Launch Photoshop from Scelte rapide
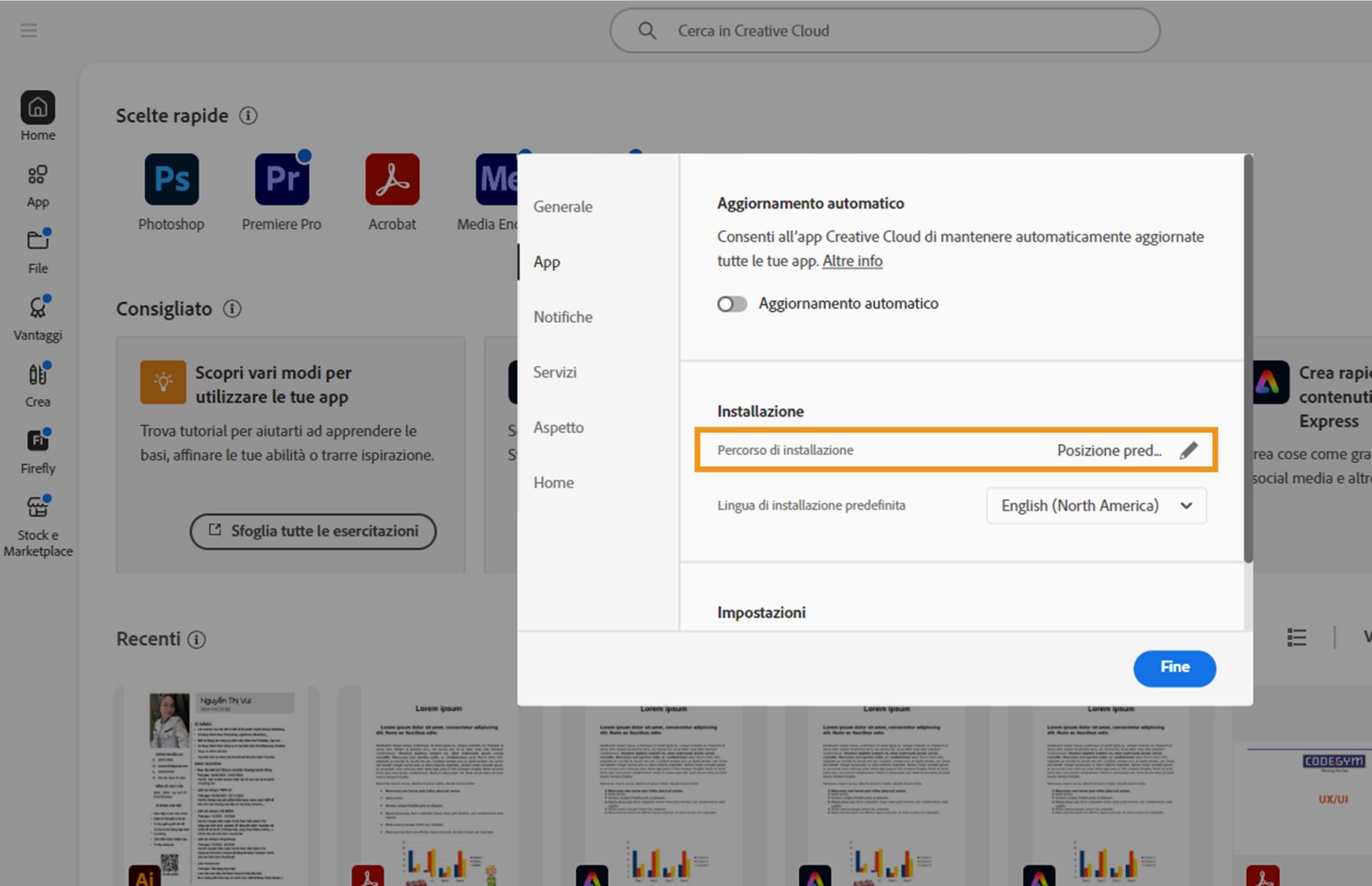The height and width of the screenshot is (886, 1372). pos(171,179)
